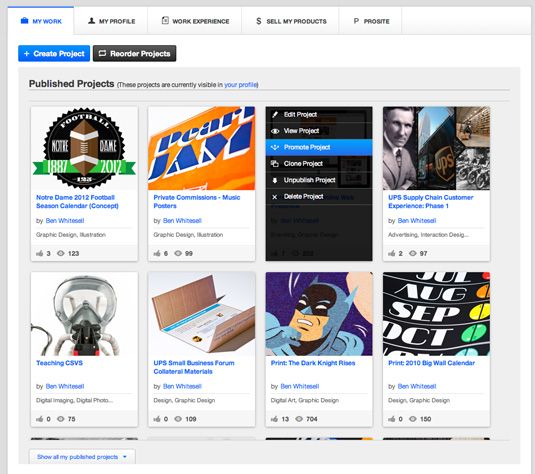Click the Reorder Projects button
The image size is (535, 474).
click(x=134, y=54)
